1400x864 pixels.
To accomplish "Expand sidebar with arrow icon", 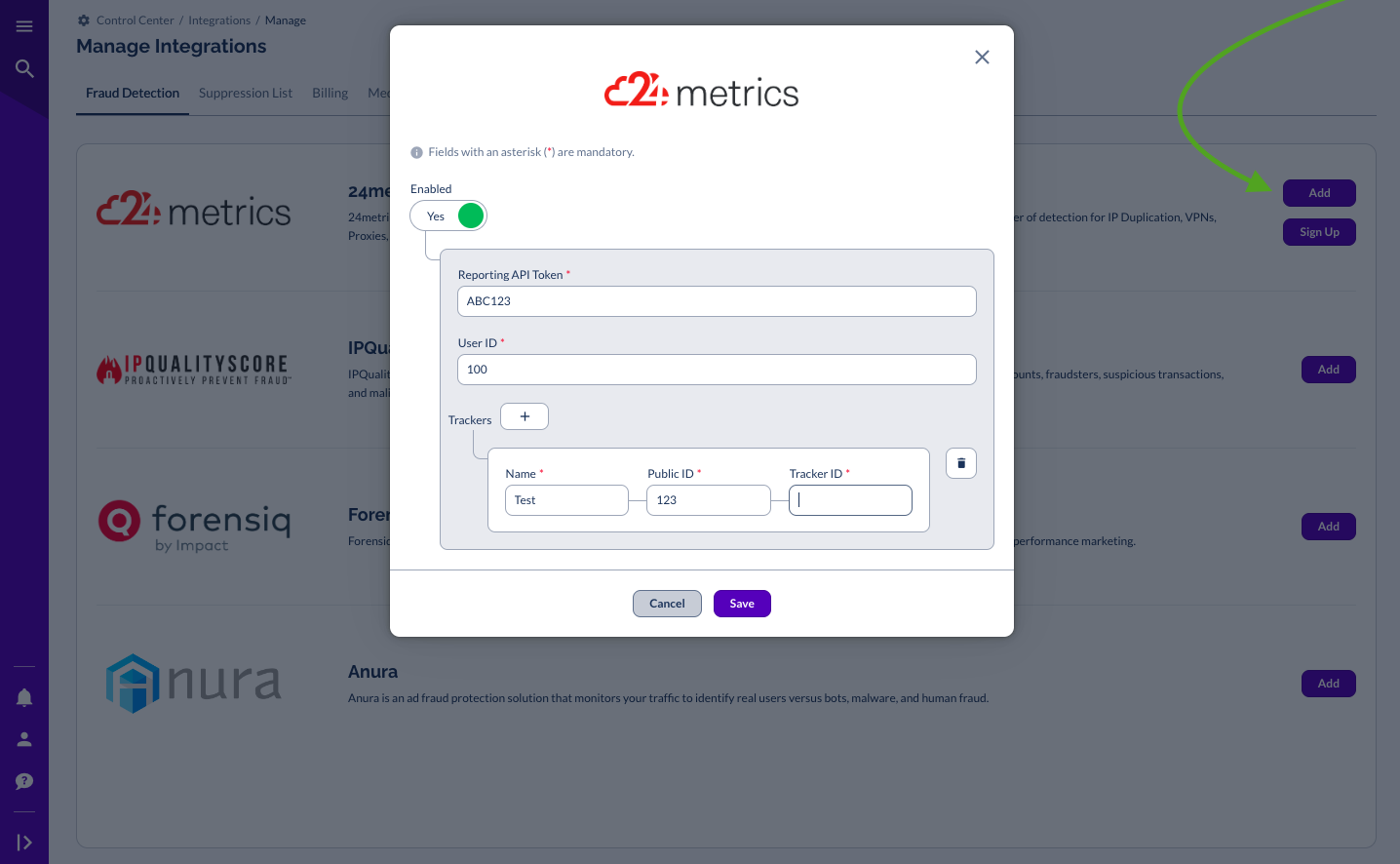I will [x=24, y=843].
